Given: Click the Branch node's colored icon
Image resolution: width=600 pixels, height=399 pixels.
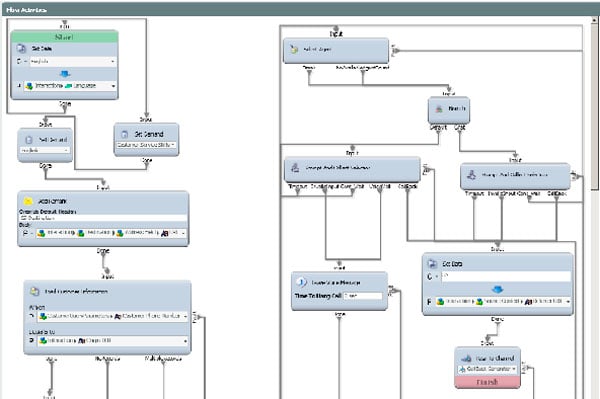Looking at the screenshot, I should tap(439, 109).
